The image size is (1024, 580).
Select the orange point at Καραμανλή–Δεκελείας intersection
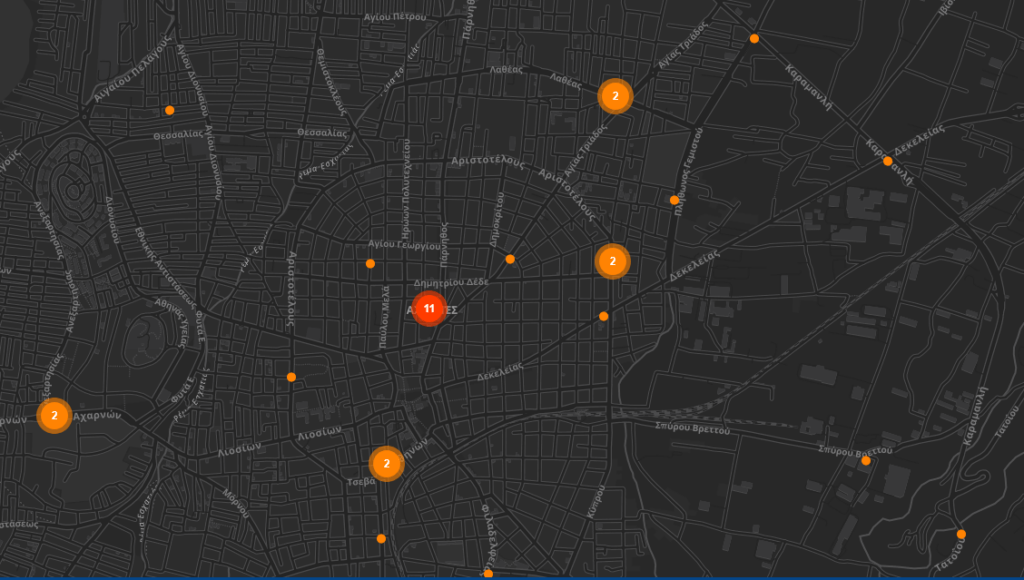[x=888, y=161]
